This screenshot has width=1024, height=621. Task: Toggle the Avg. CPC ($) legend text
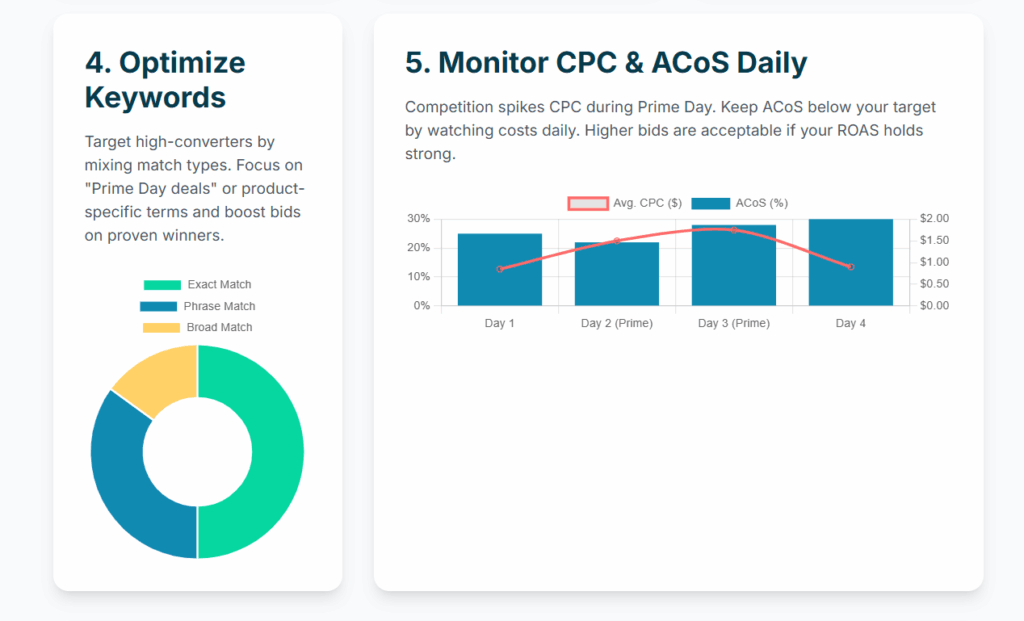[x=647, y=203]
